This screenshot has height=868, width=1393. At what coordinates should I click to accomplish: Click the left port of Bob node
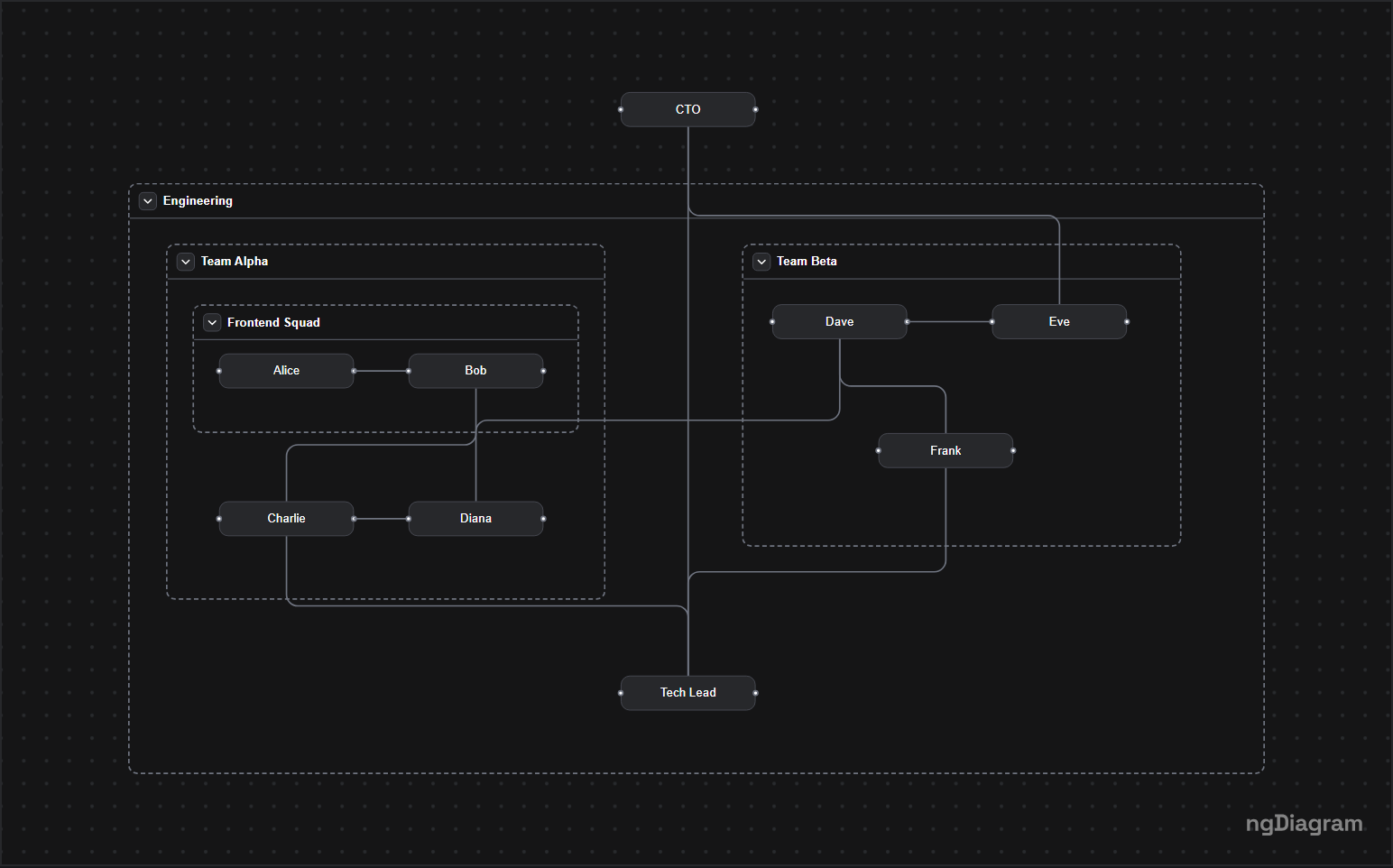tap(409, 371)
